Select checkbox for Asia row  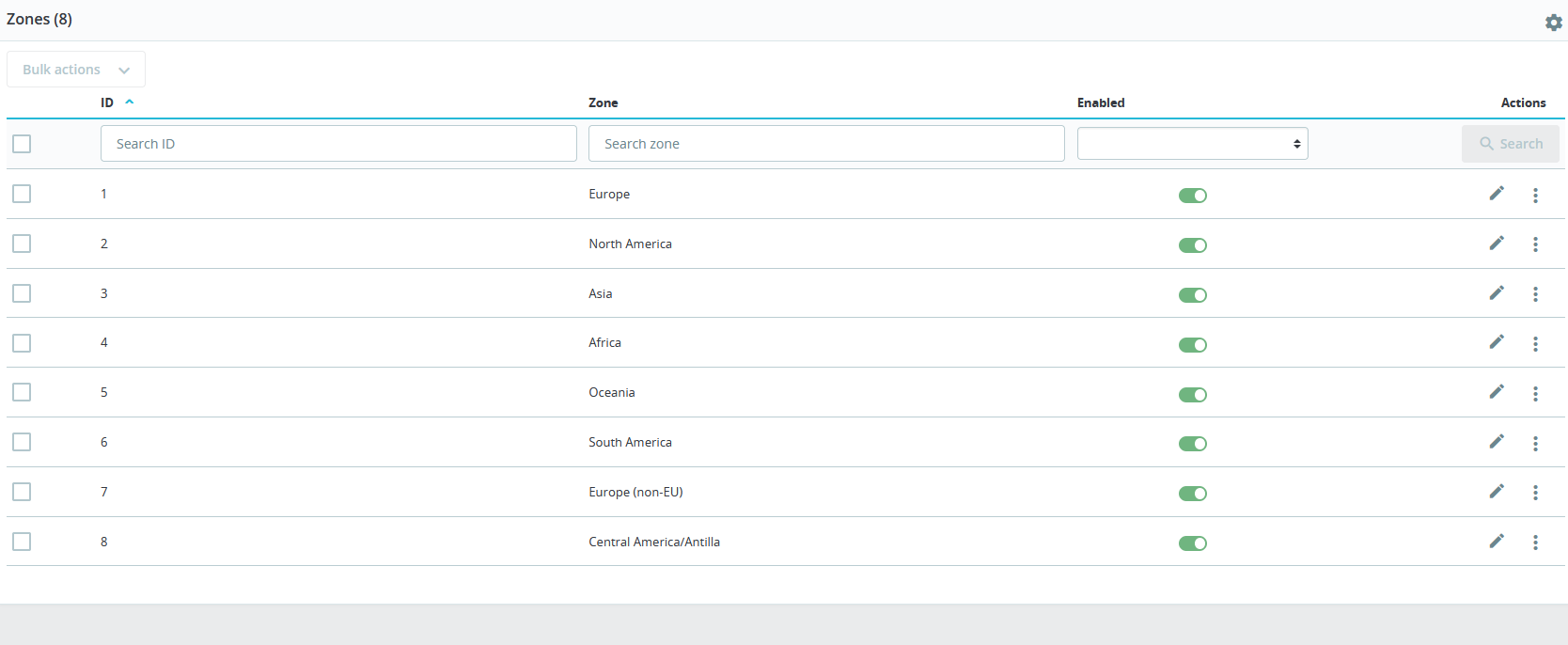pyautogui.click(x=22, y=293)
